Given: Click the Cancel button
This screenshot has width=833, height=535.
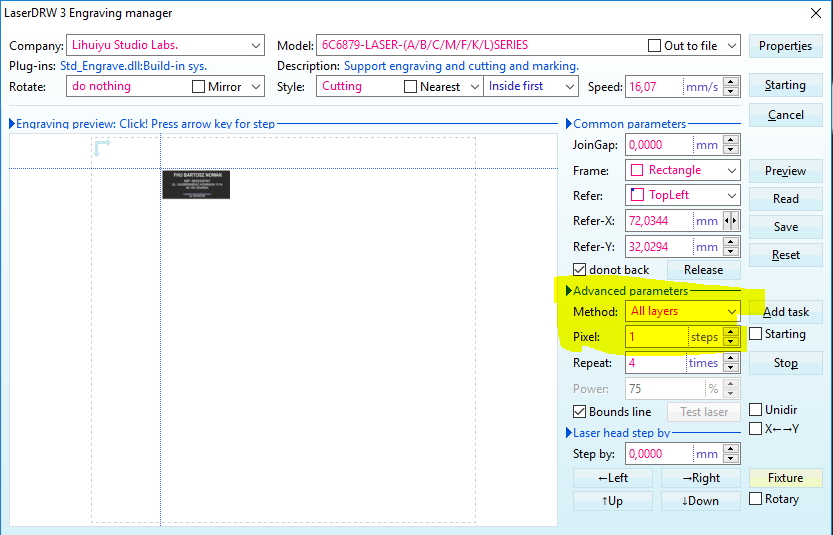Looking at the screenshot, I should coord(785,115).
